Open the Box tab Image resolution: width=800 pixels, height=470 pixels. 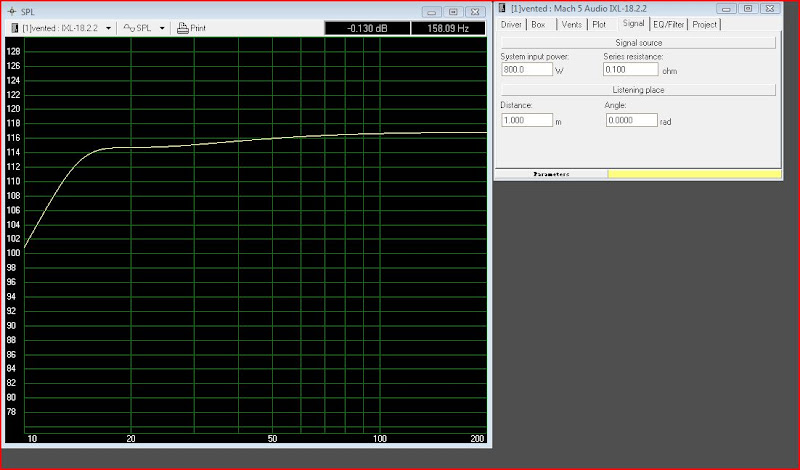(x=539, y=23)
